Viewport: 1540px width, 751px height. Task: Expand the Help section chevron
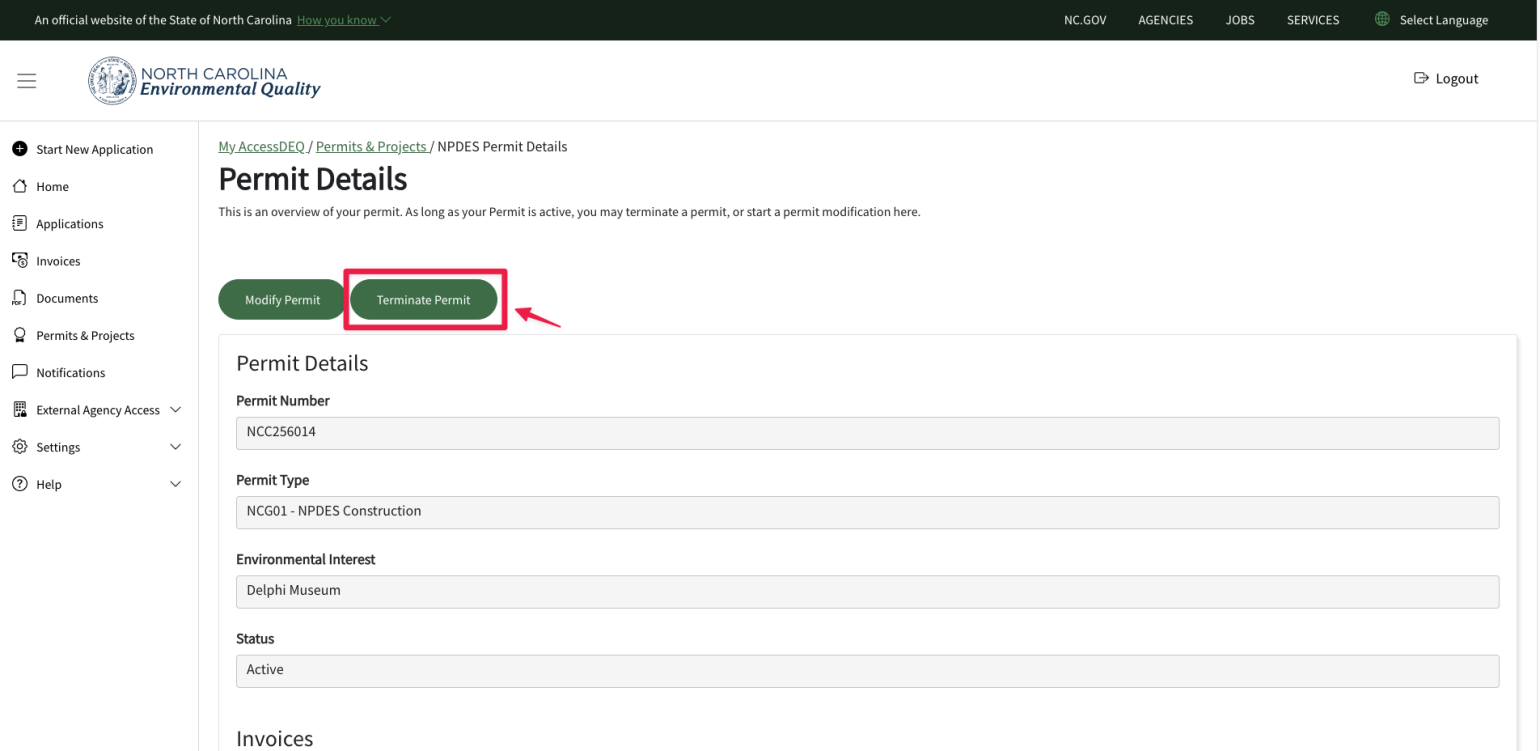pyautogui.click(x=177, y=483)
